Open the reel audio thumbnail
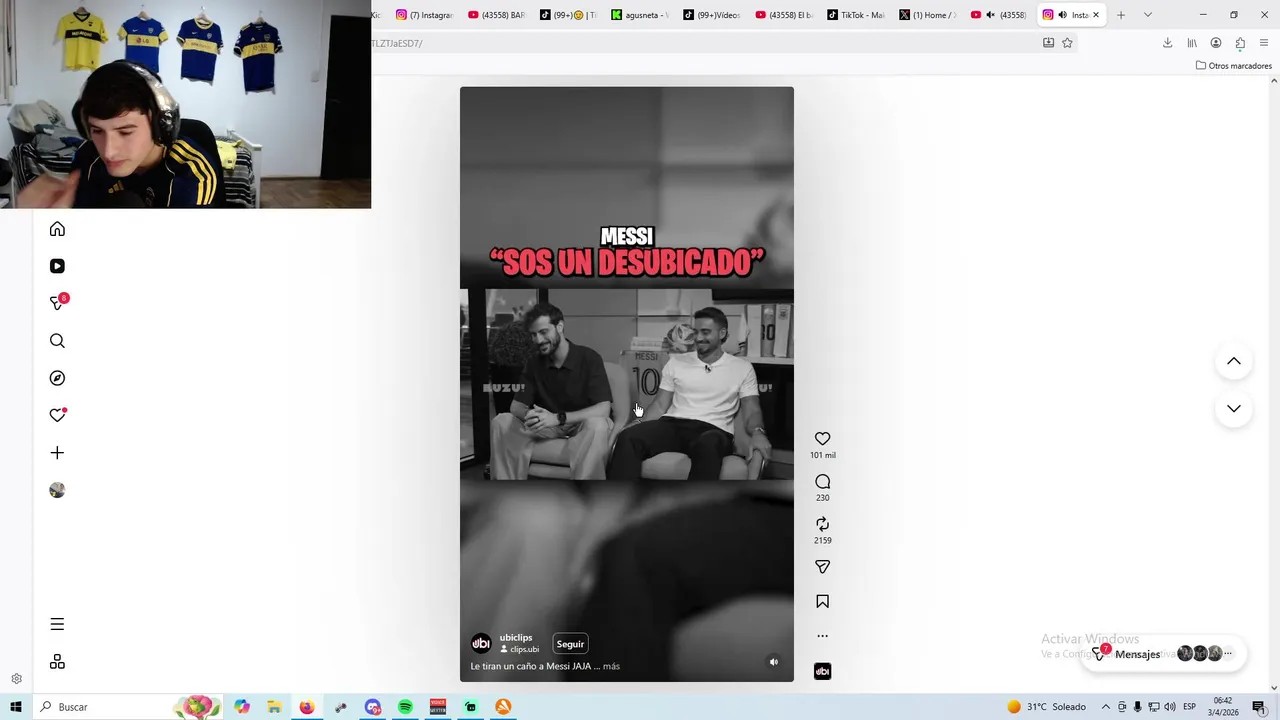1280x720 pixels. (822, 671)
